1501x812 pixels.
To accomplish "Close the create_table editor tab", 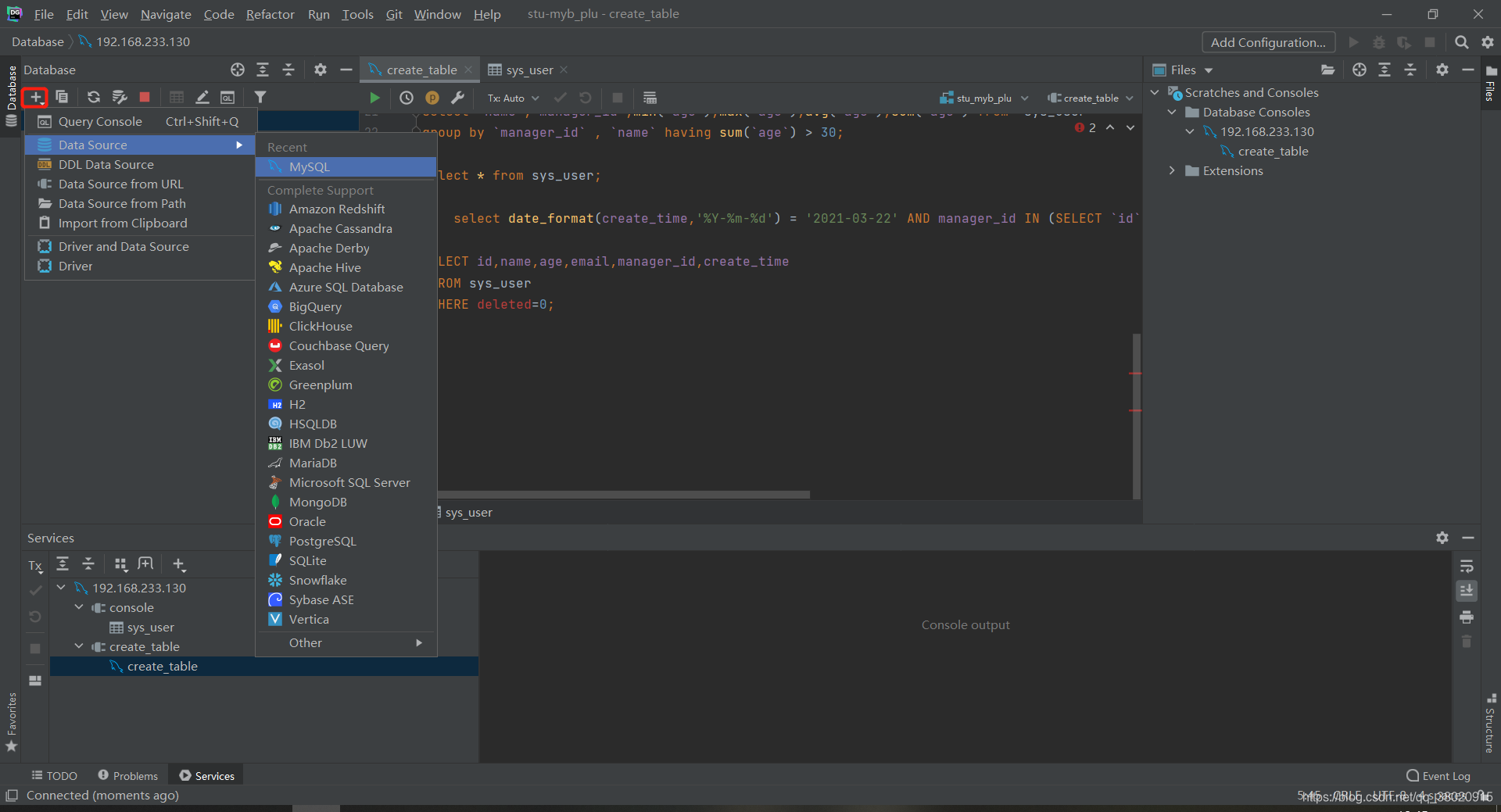I will pos(468,70).
